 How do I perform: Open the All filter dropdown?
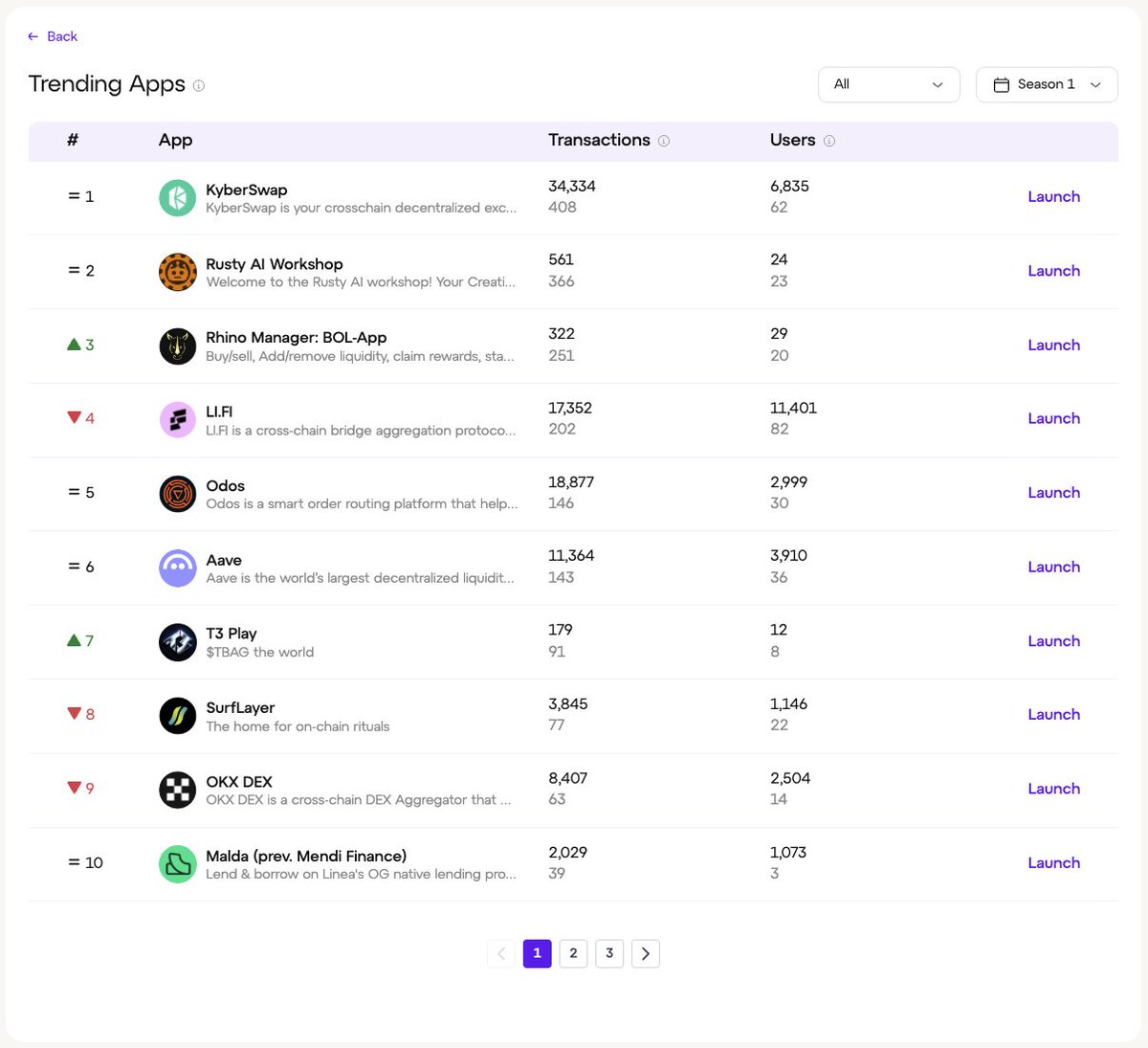[888, 84]
